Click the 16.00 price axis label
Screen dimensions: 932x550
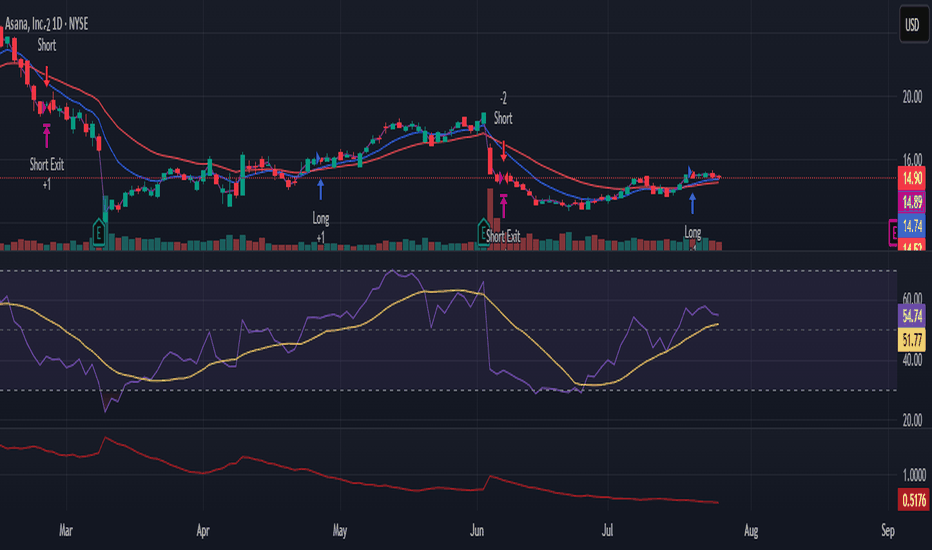[912, 159]
